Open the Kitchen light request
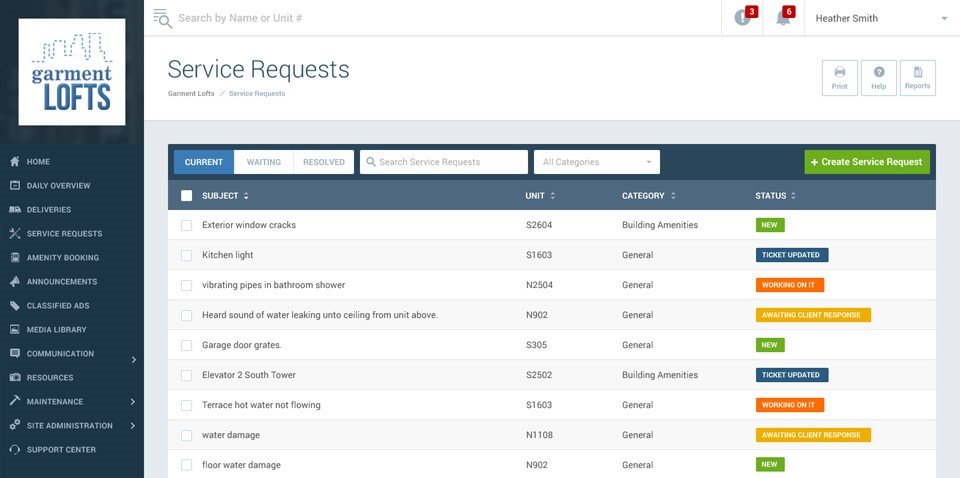960x478 pixels. (227, 255)
